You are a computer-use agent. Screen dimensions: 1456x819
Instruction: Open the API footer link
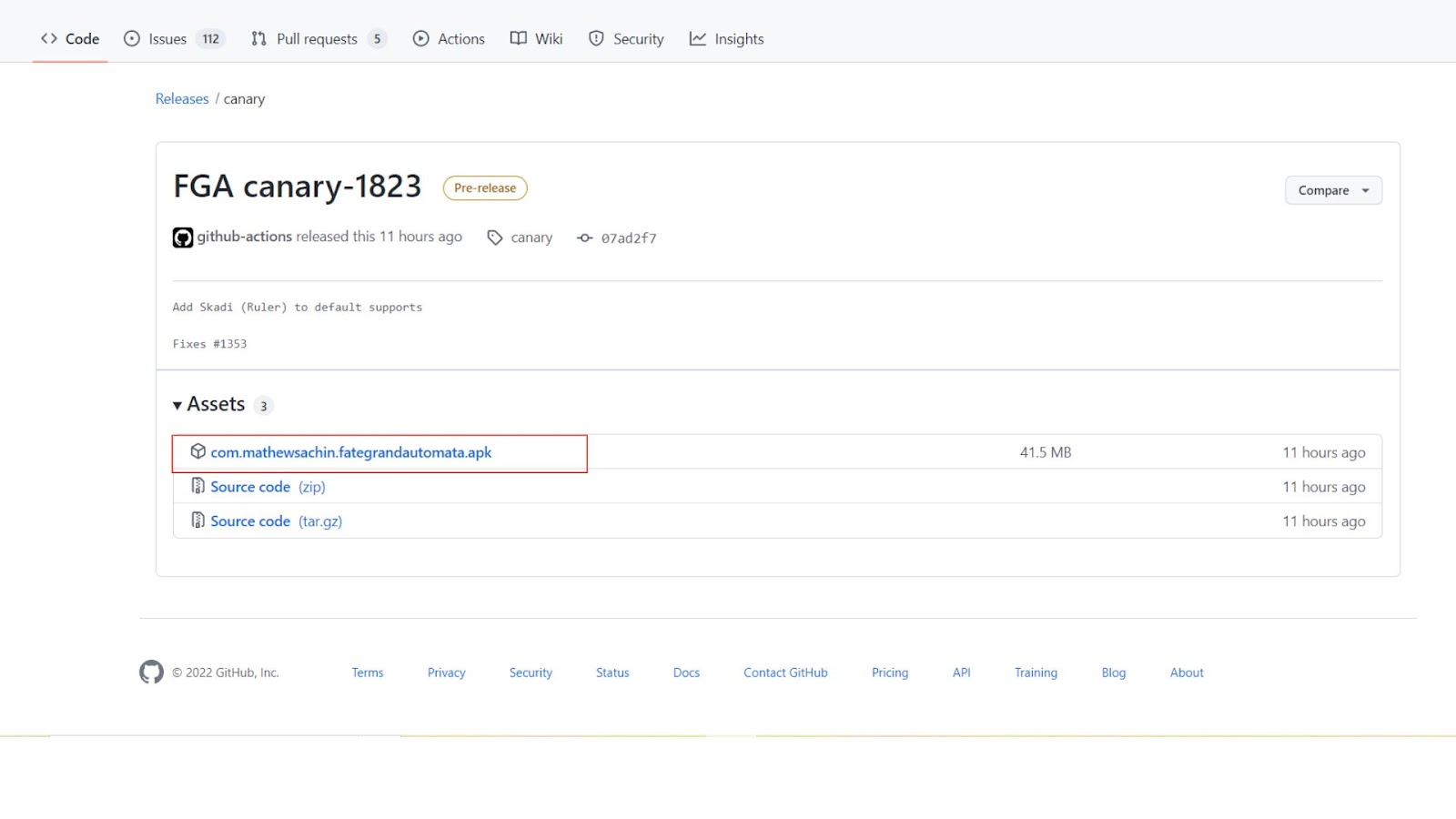coord(961,672)
